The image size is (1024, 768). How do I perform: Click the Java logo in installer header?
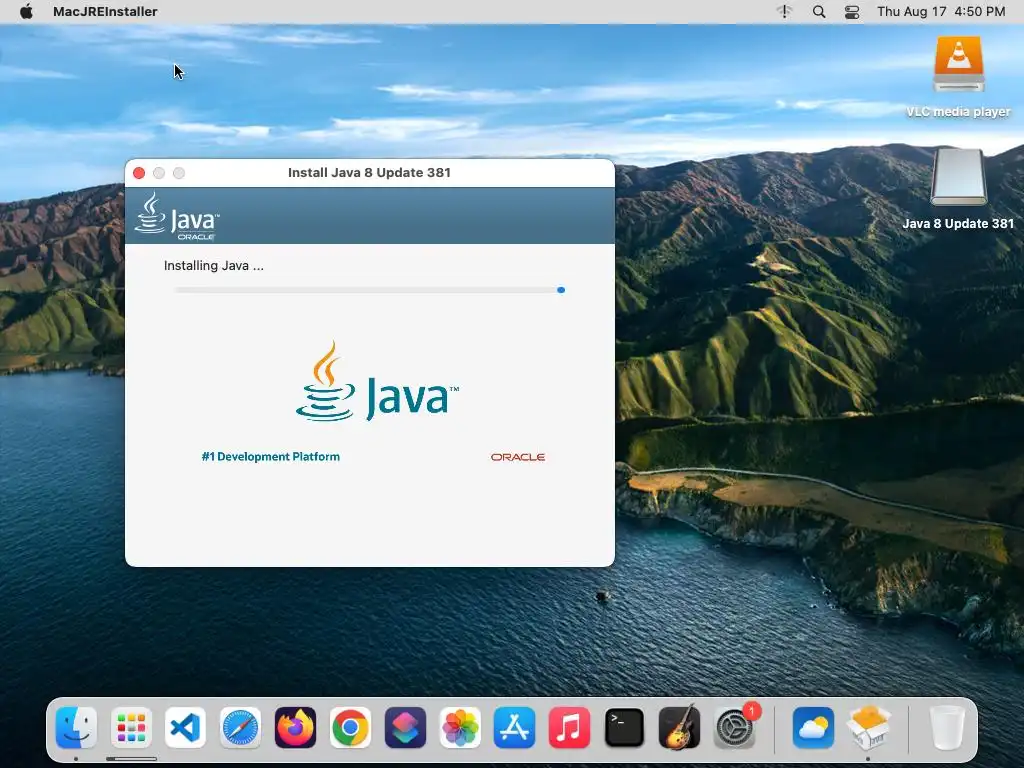point(177,216)
